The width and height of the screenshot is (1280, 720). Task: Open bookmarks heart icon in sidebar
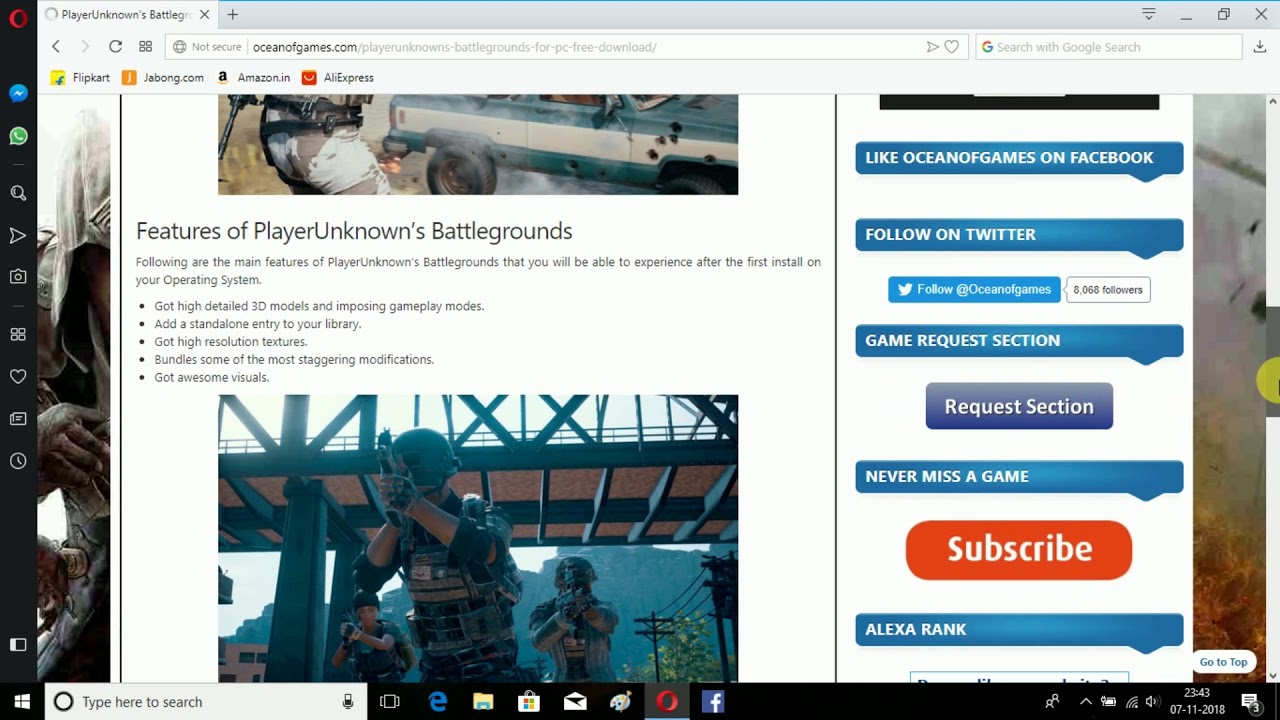(18, 377)
